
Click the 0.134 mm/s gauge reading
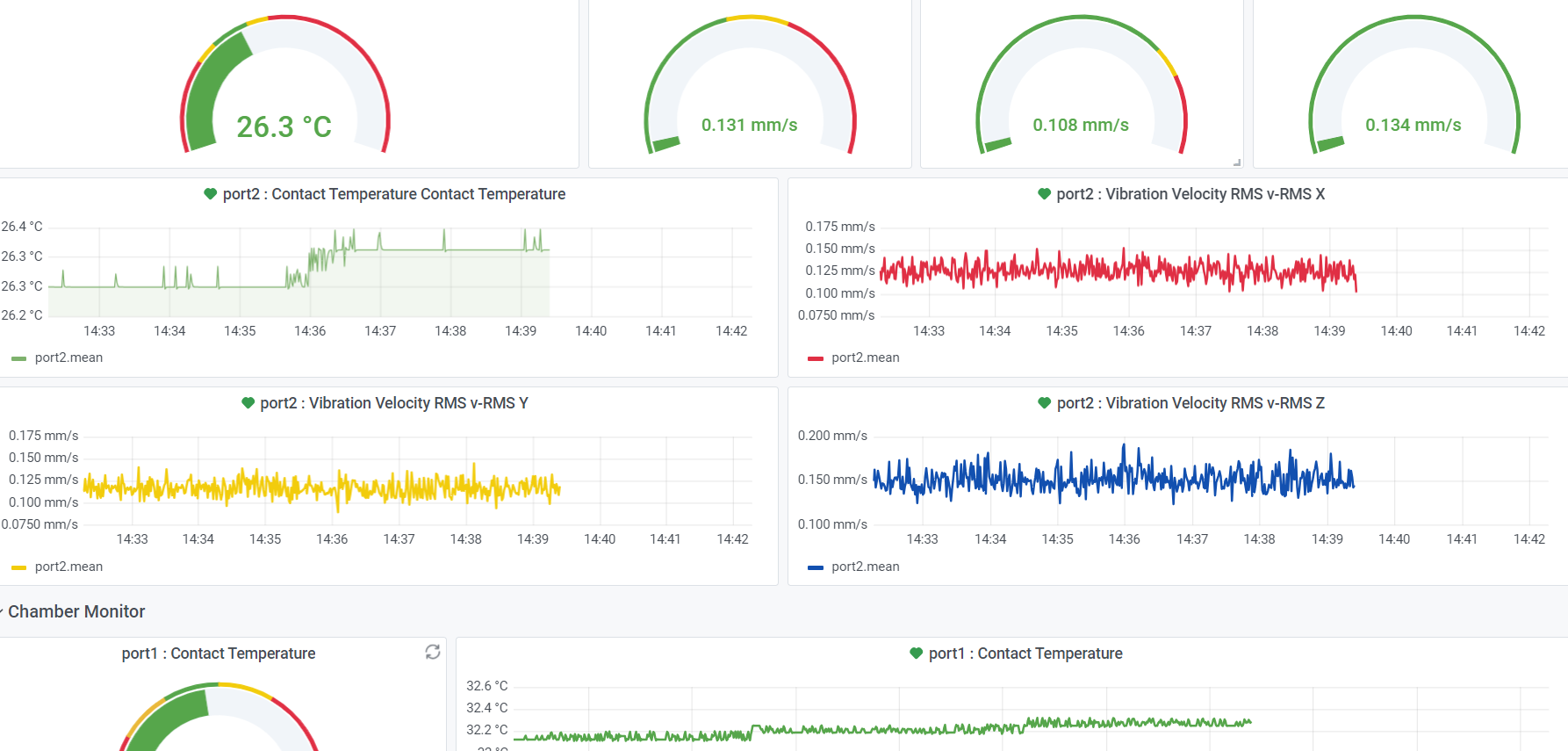point(1413,126)
